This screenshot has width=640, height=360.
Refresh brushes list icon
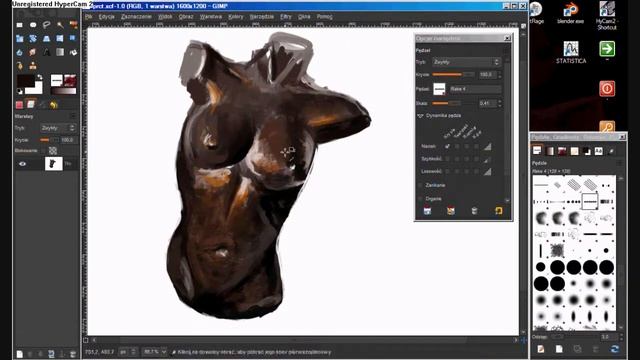click(x=615, y=349)
